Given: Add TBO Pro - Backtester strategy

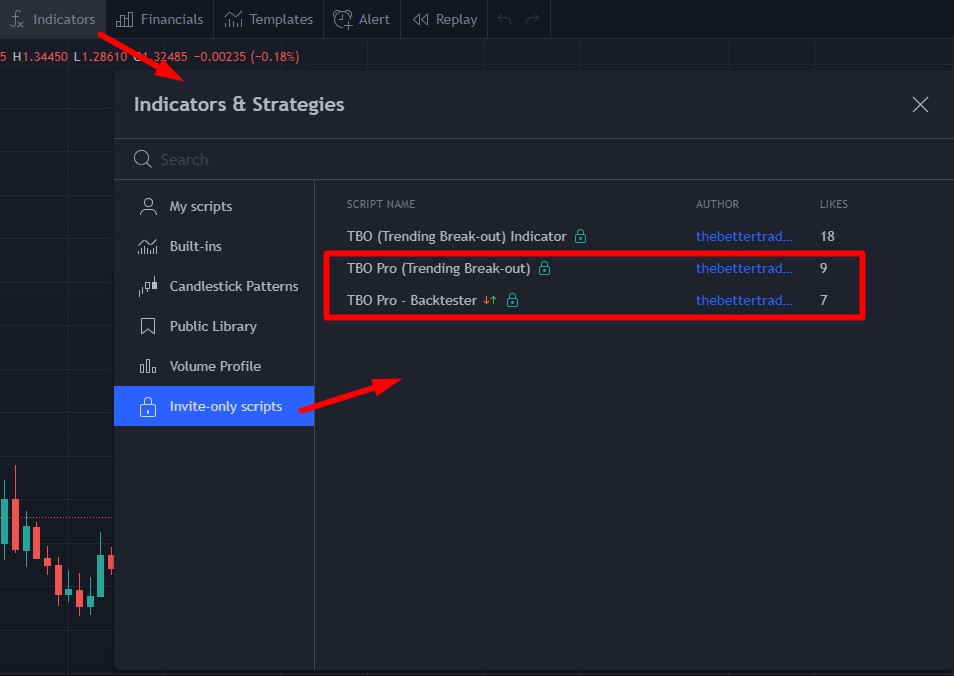Looking at the screenshot, I should coord(411,300).
